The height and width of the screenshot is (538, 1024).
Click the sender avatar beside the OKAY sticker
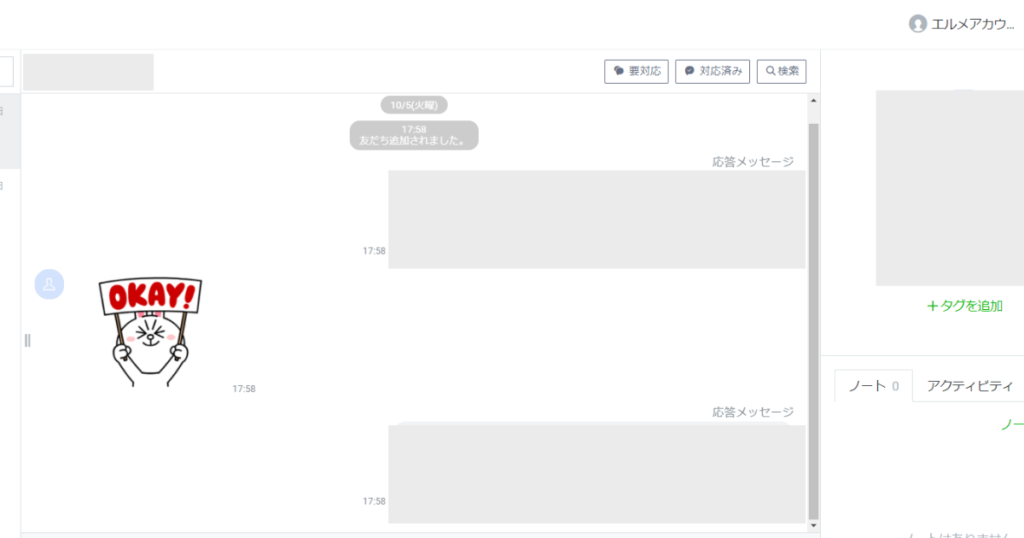click(49, 285)
